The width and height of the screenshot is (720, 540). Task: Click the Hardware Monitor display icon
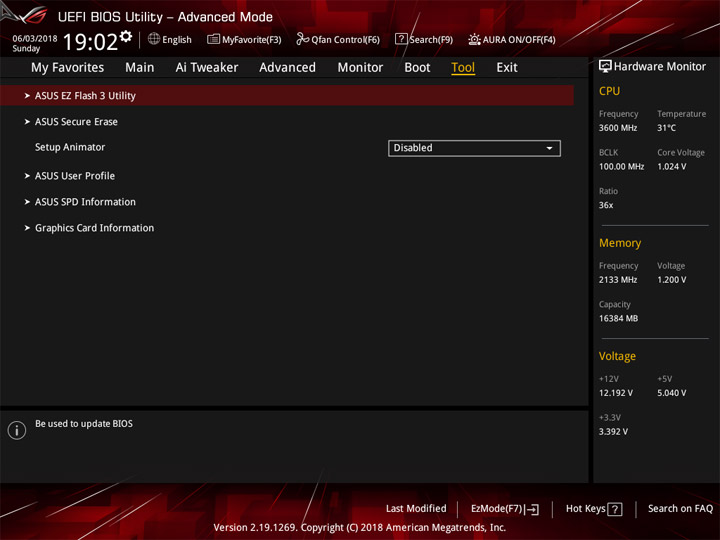coord(605,66)
